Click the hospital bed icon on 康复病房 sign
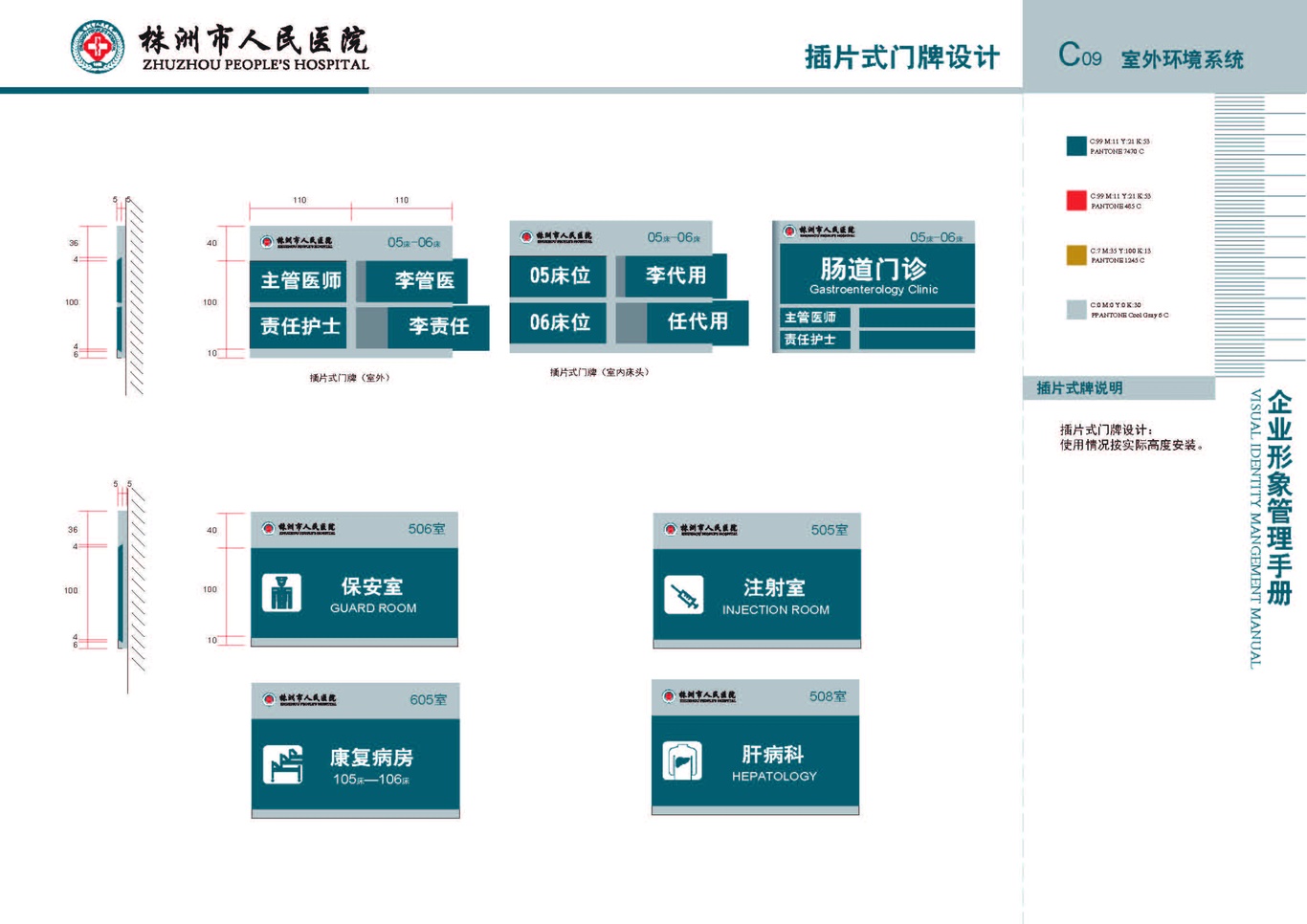Viewport: 1307px width, 924px height. tap(282, 764)
